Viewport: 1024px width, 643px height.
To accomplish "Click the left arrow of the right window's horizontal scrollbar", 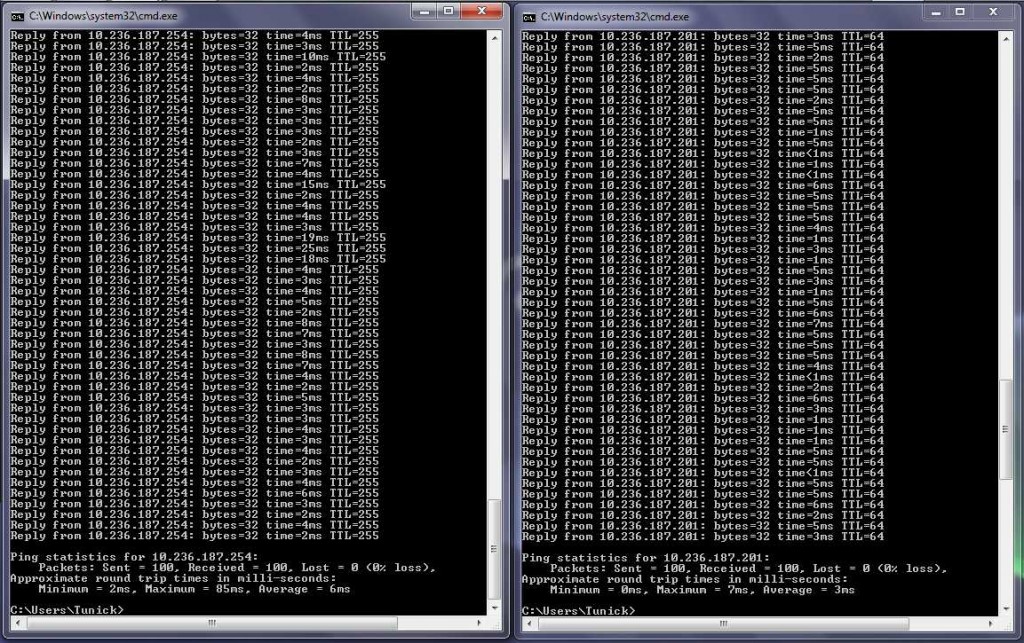I will 528,623.
